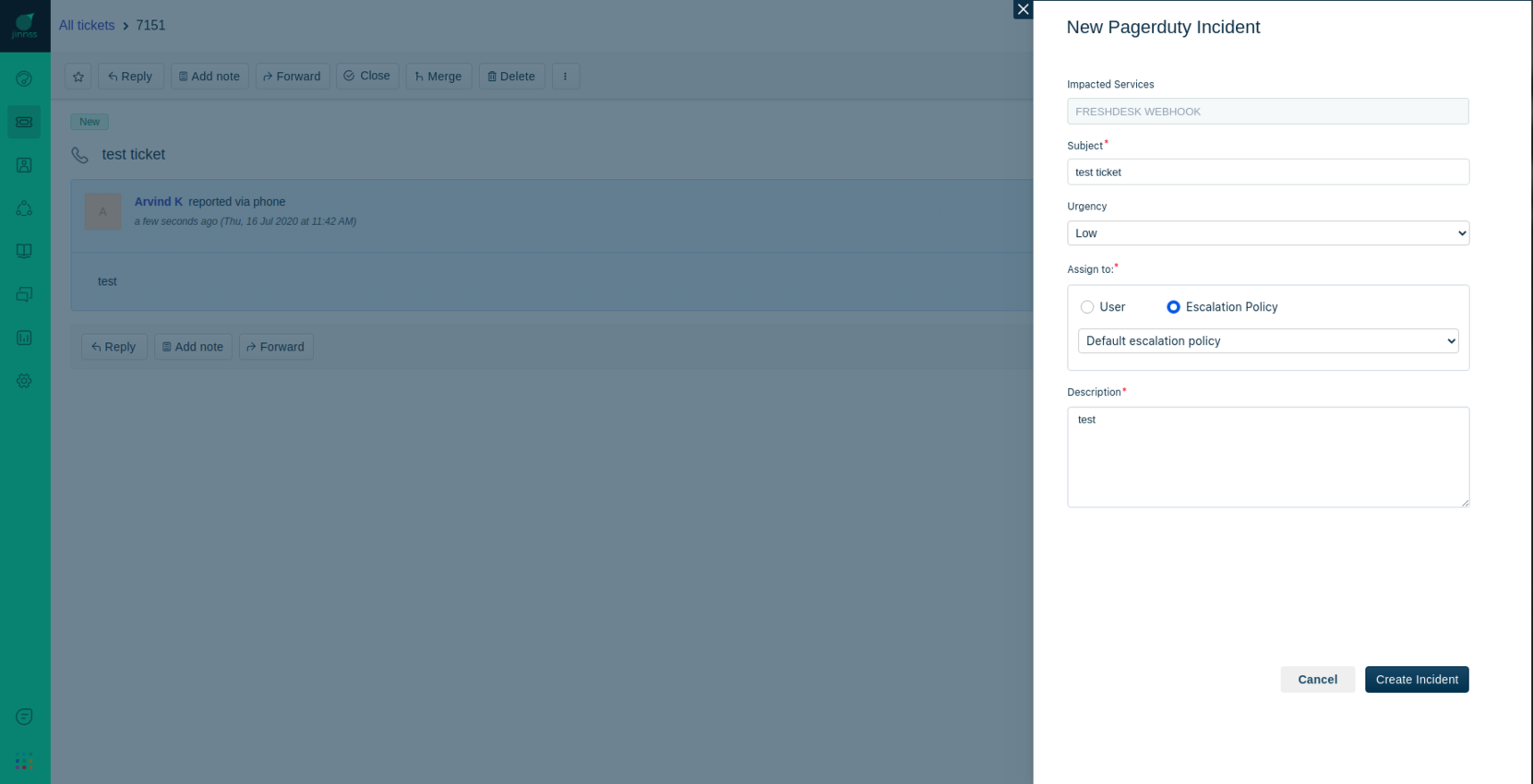Click the phone icon beside test ticket
The width and height of the screenshot is (1533, 784).
tap(80, 155)
